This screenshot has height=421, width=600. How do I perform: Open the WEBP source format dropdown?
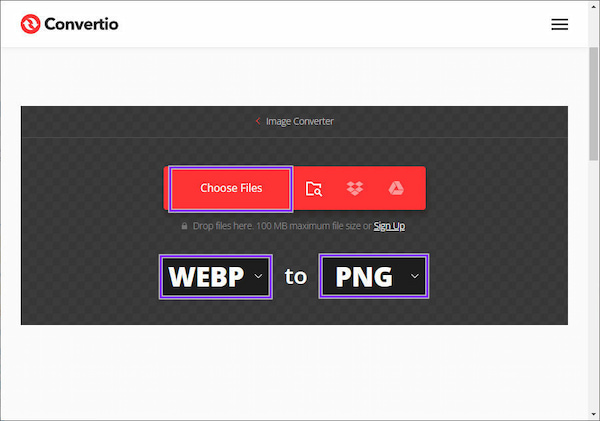215,276
